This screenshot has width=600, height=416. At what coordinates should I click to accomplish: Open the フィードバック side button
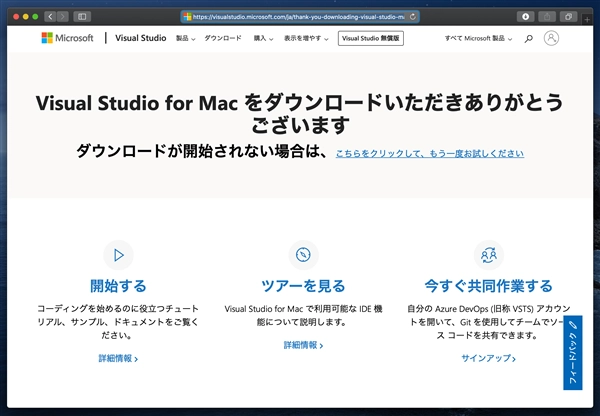tap(573, 352)
